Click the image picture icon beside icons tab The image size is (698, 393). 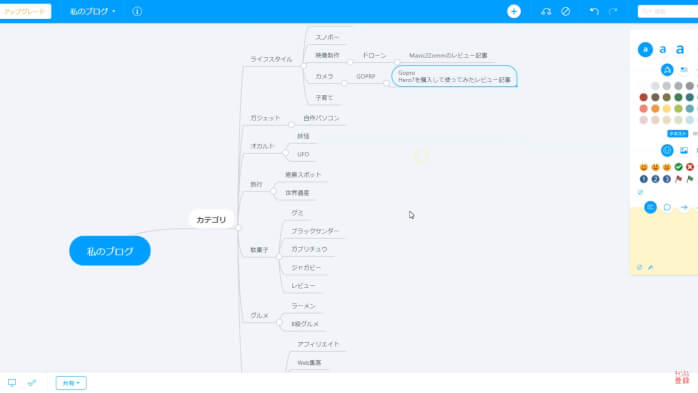click(684, 150)
